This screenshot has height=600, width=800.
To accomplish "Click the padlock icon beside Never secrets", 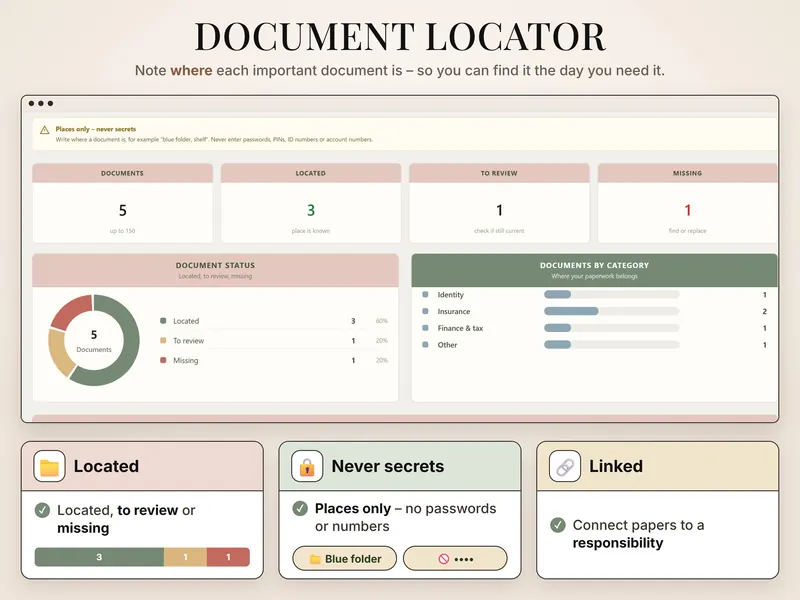I will click(307, 466).
